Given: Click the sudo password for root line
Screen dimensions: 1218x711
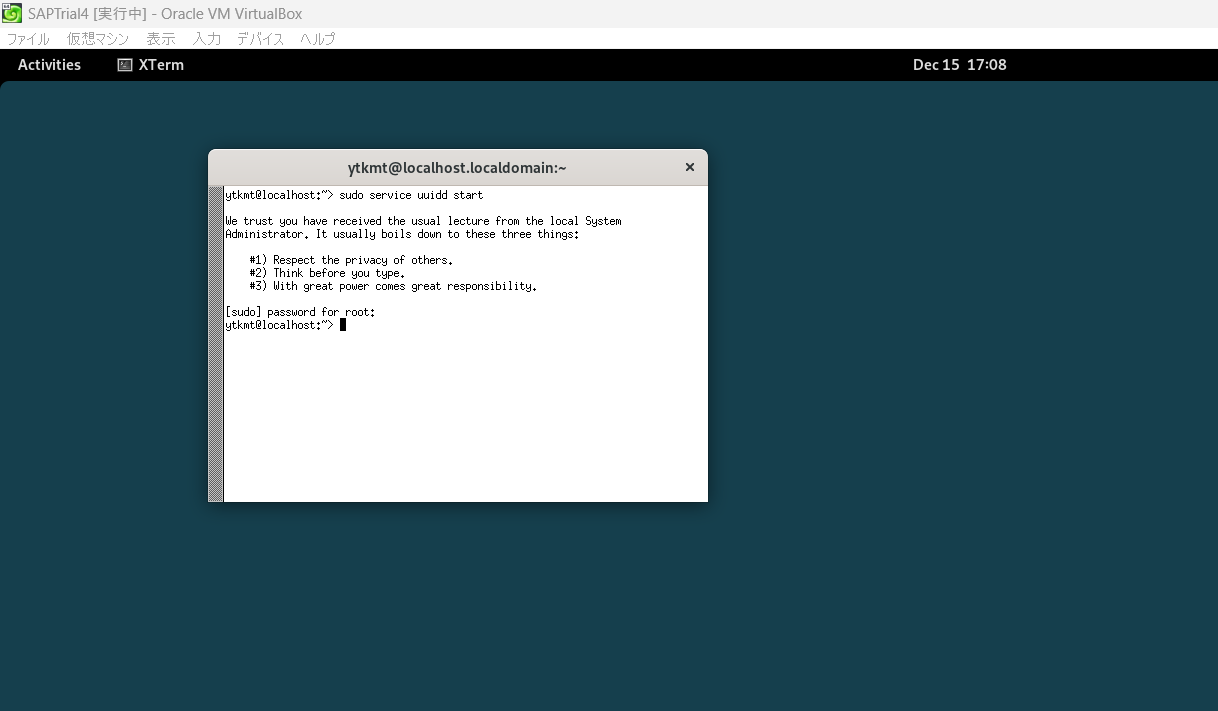Looking at the screenshot, I should point(300,311).
